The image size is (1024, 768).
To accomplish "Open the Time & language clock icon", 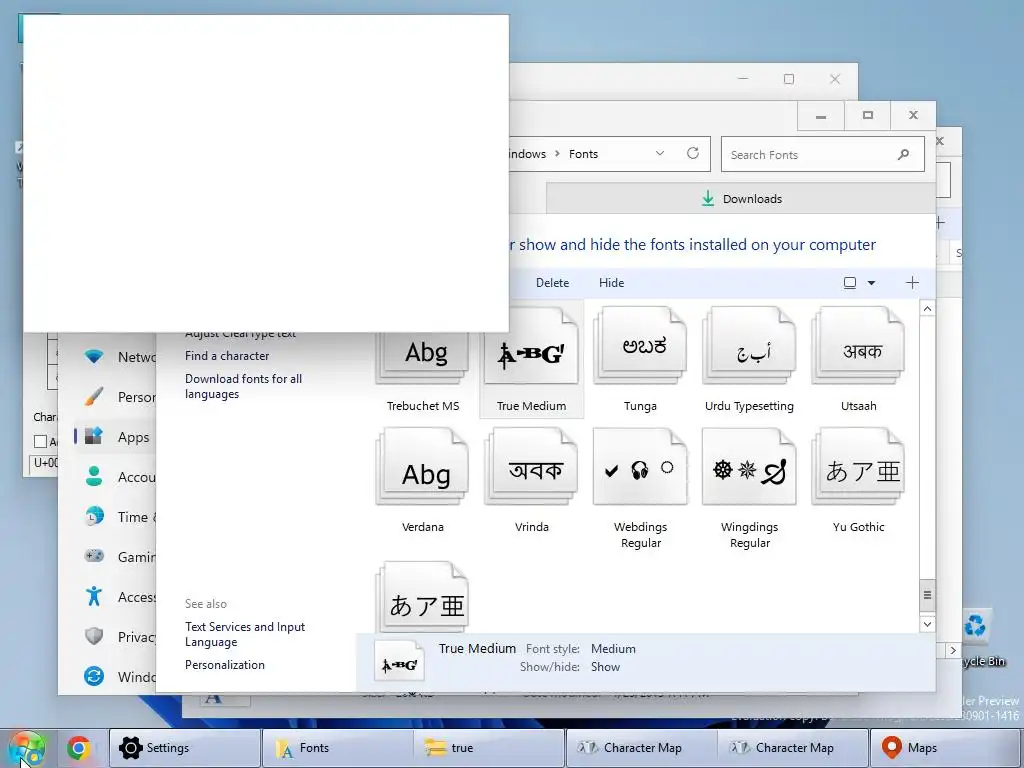I will click(x=94, y=517).
